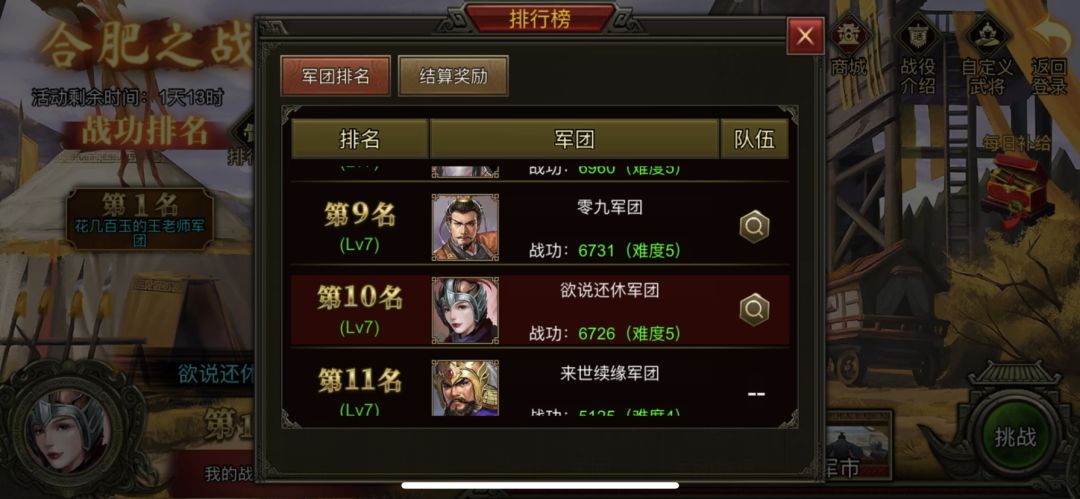Close the 排行榜 ranking dialog
1080x499 pixels.
coord(805,36)
